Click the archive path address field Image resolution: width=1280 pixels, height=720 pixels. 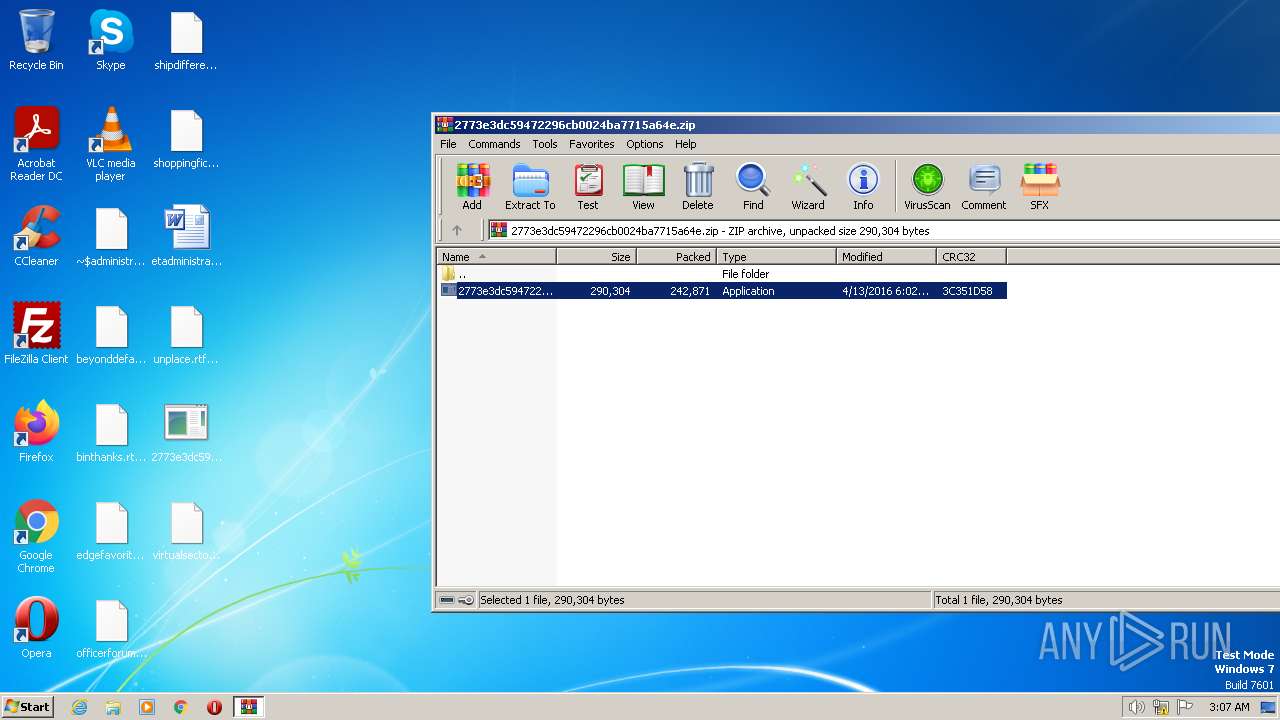[x=884, y=230]
